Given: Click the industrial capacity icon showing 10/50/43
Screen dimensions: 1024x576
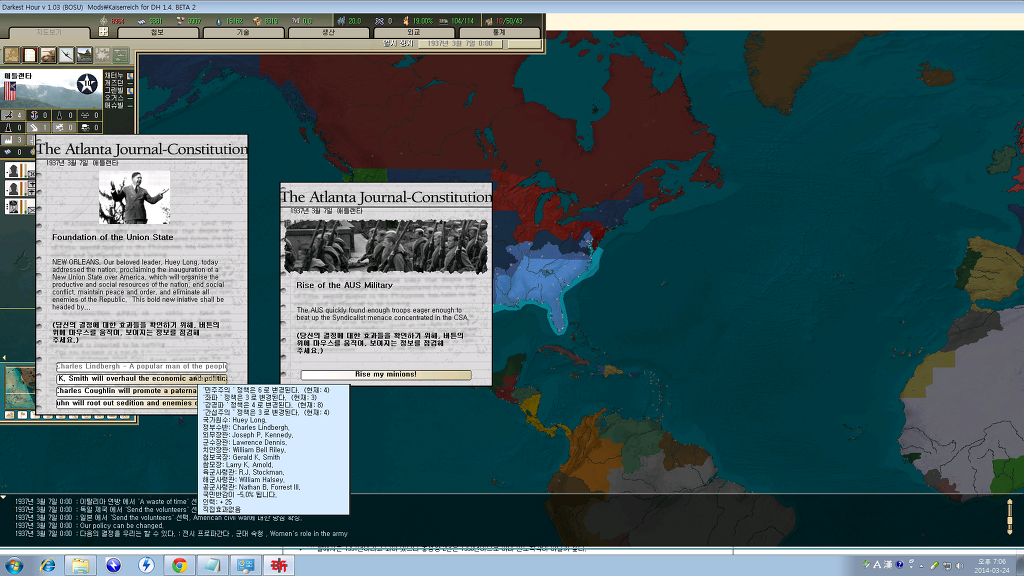Looking at the screenshot, I should (x=488, y=21).
